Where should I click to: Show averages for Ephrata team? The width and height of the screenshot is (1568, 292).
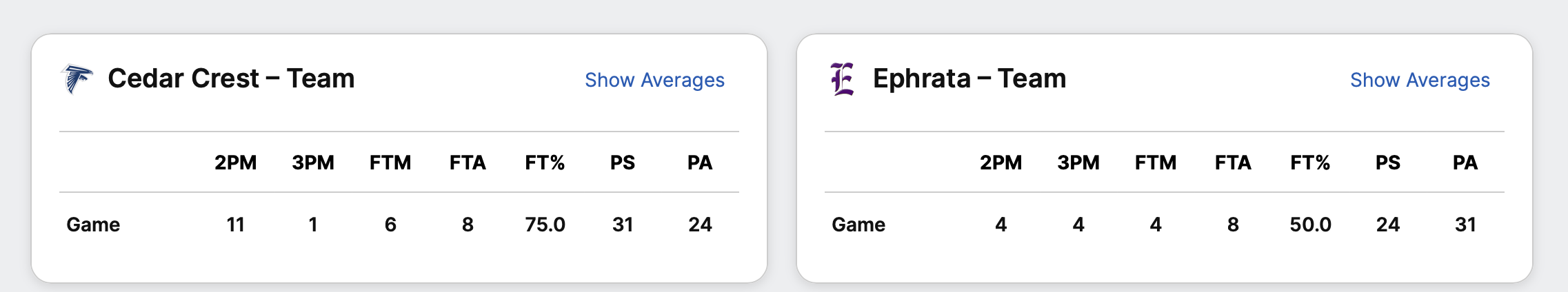click(1420, 80)
